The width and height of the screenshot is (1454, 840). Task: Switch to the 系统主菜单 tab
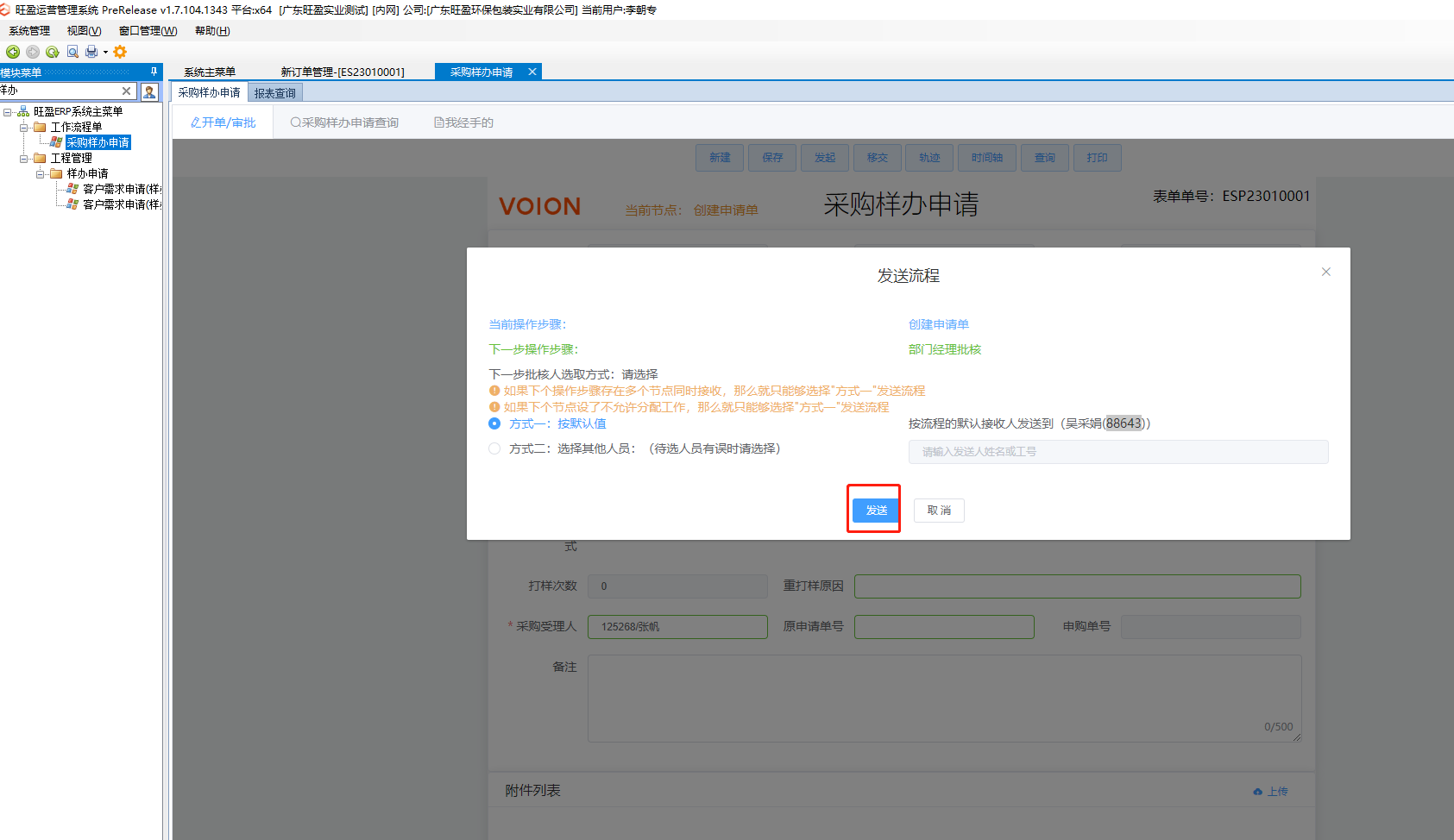(210, 72)
